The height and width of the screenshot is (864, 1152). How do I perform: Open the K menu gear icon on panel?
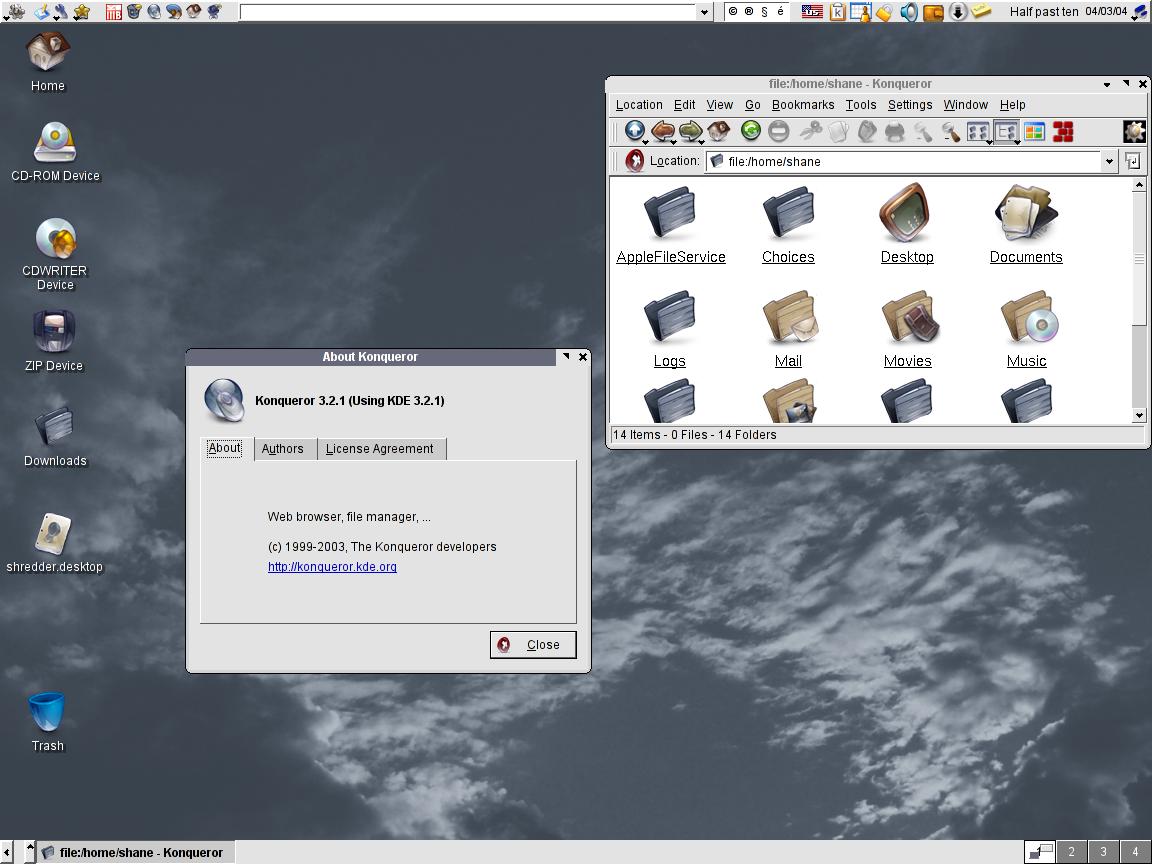14,11
